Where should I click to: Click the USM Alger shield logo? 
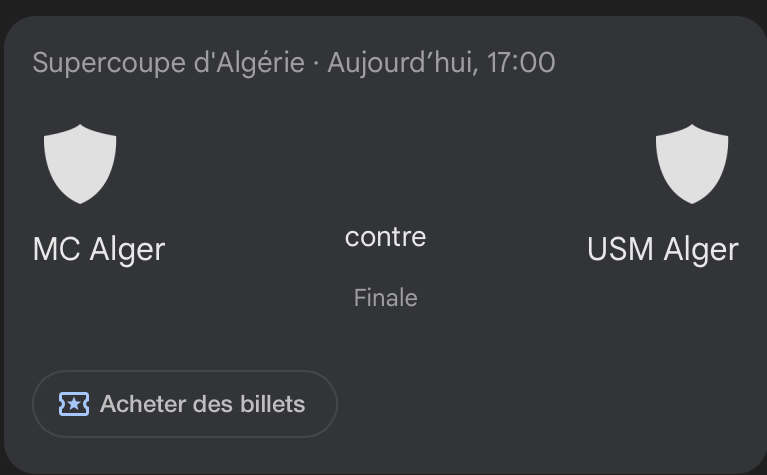click(691, 163)
